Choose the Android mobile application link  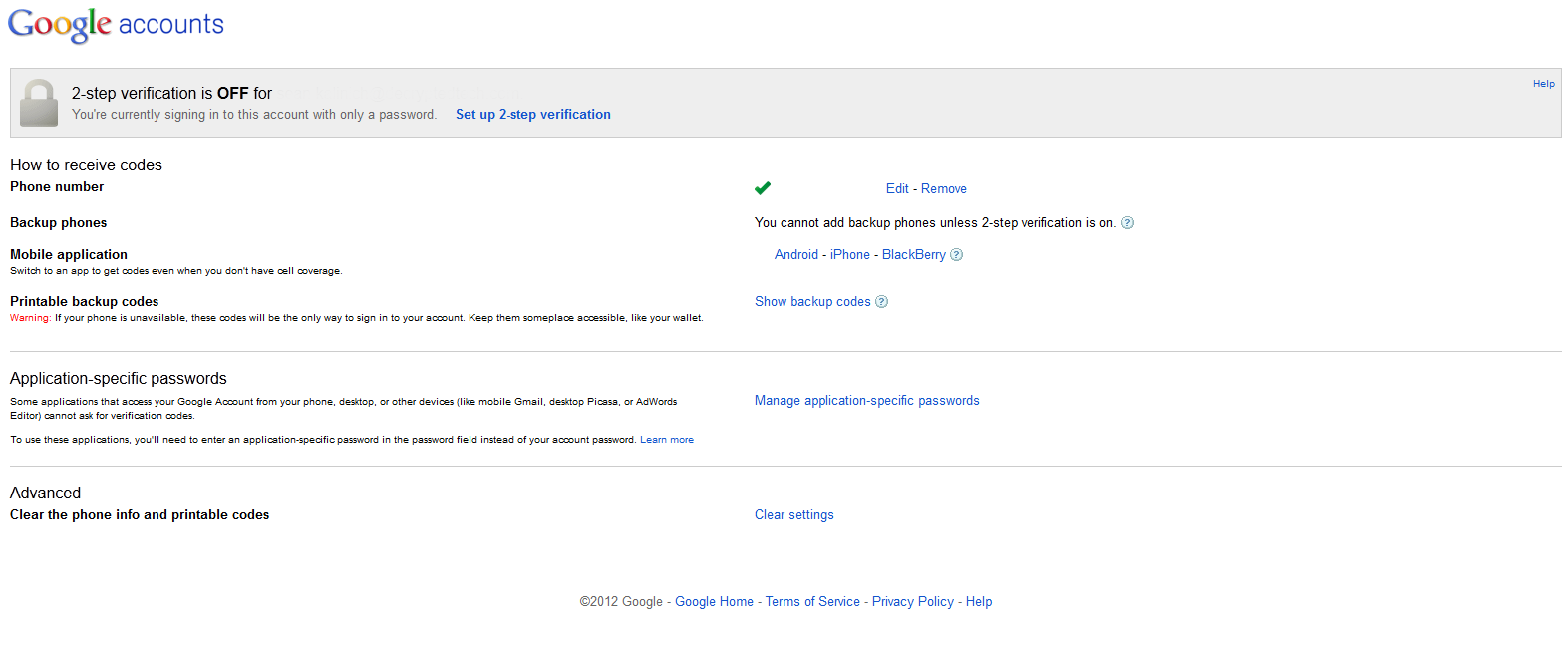coord(796,255)
